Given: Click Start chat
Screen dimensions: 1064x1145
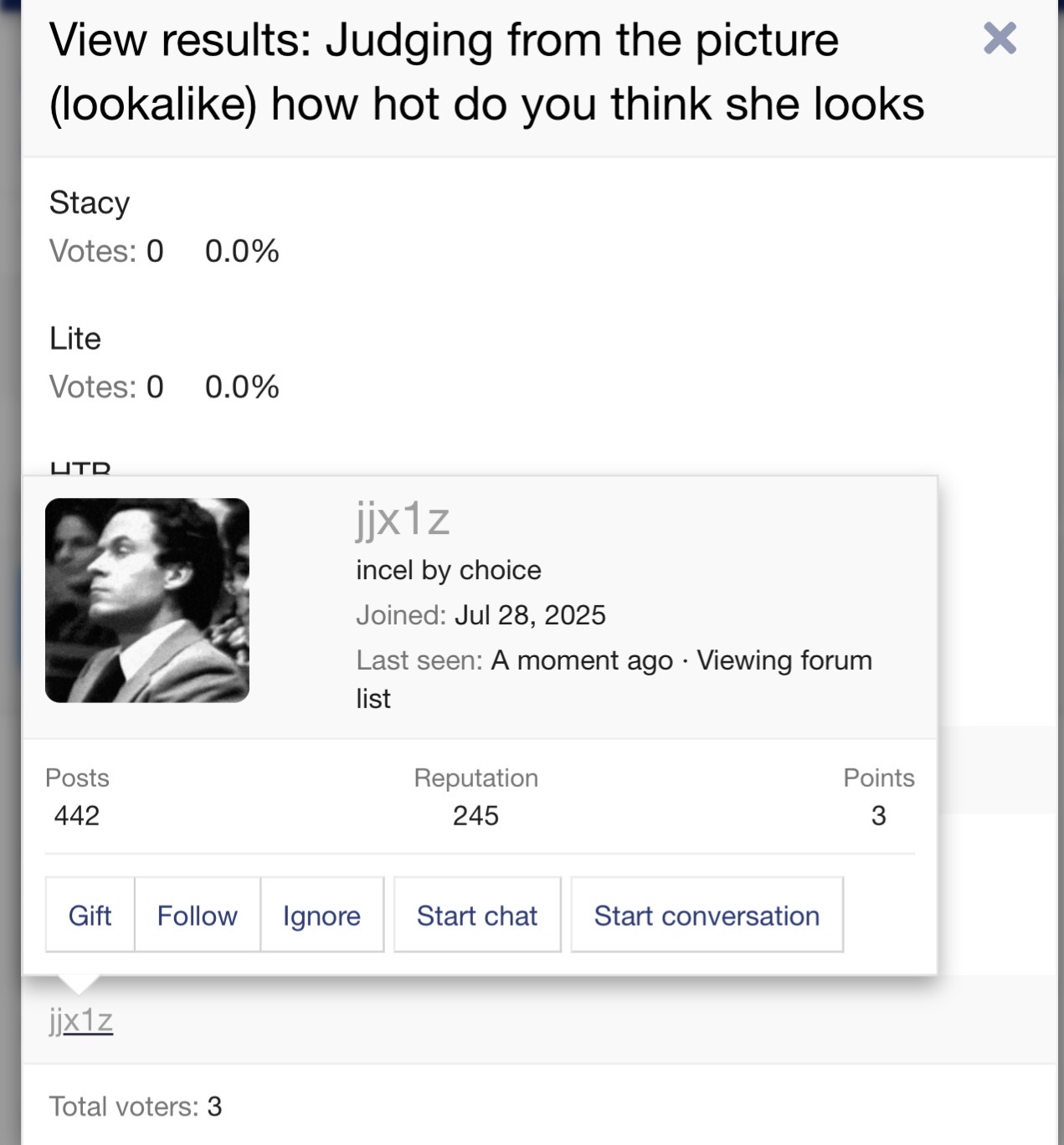Looking at the screenshot, I should [x=476, y=915].
